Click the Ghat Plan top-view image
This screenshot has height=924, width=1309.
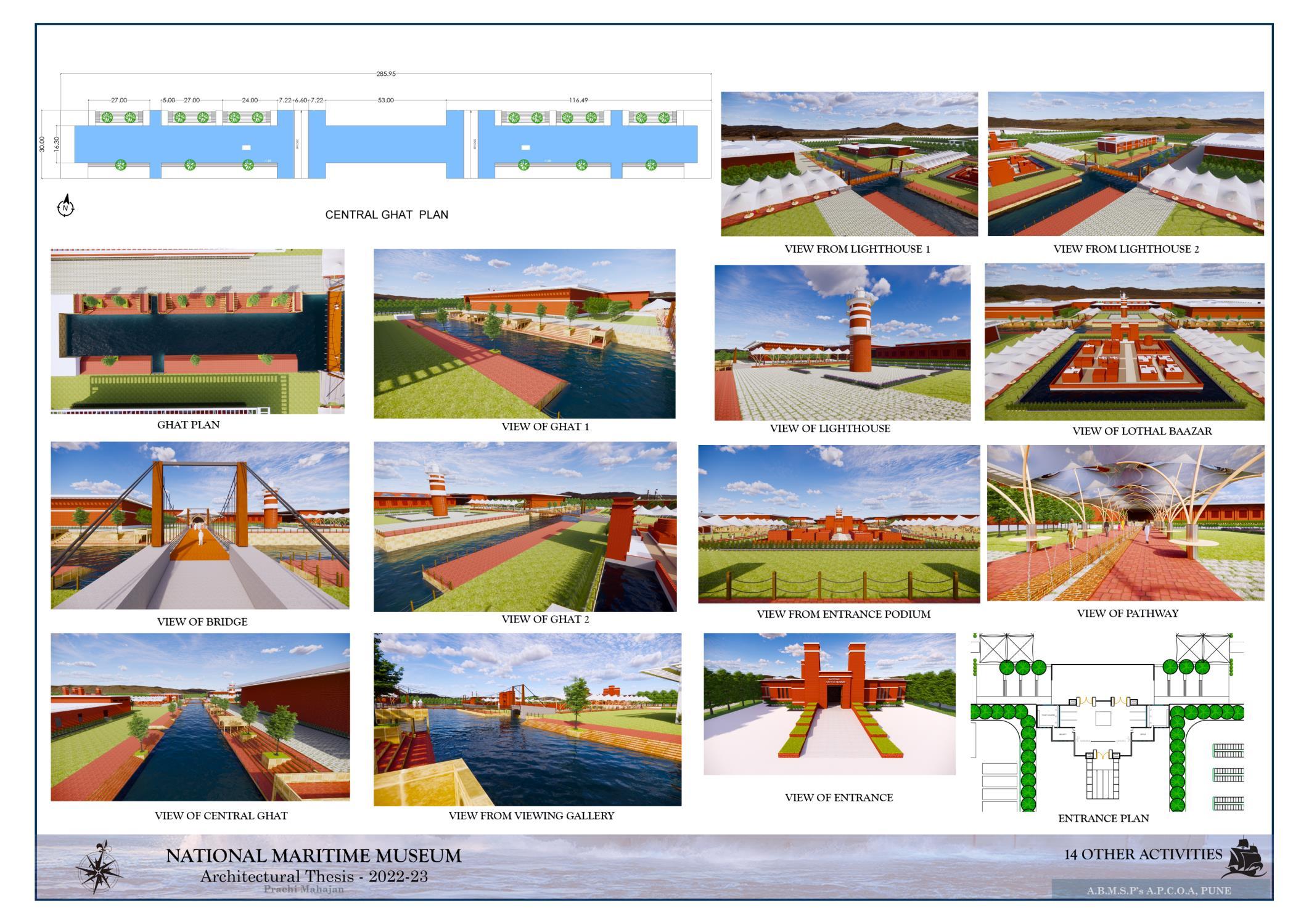pyautogui.click(x=197, y=331)
